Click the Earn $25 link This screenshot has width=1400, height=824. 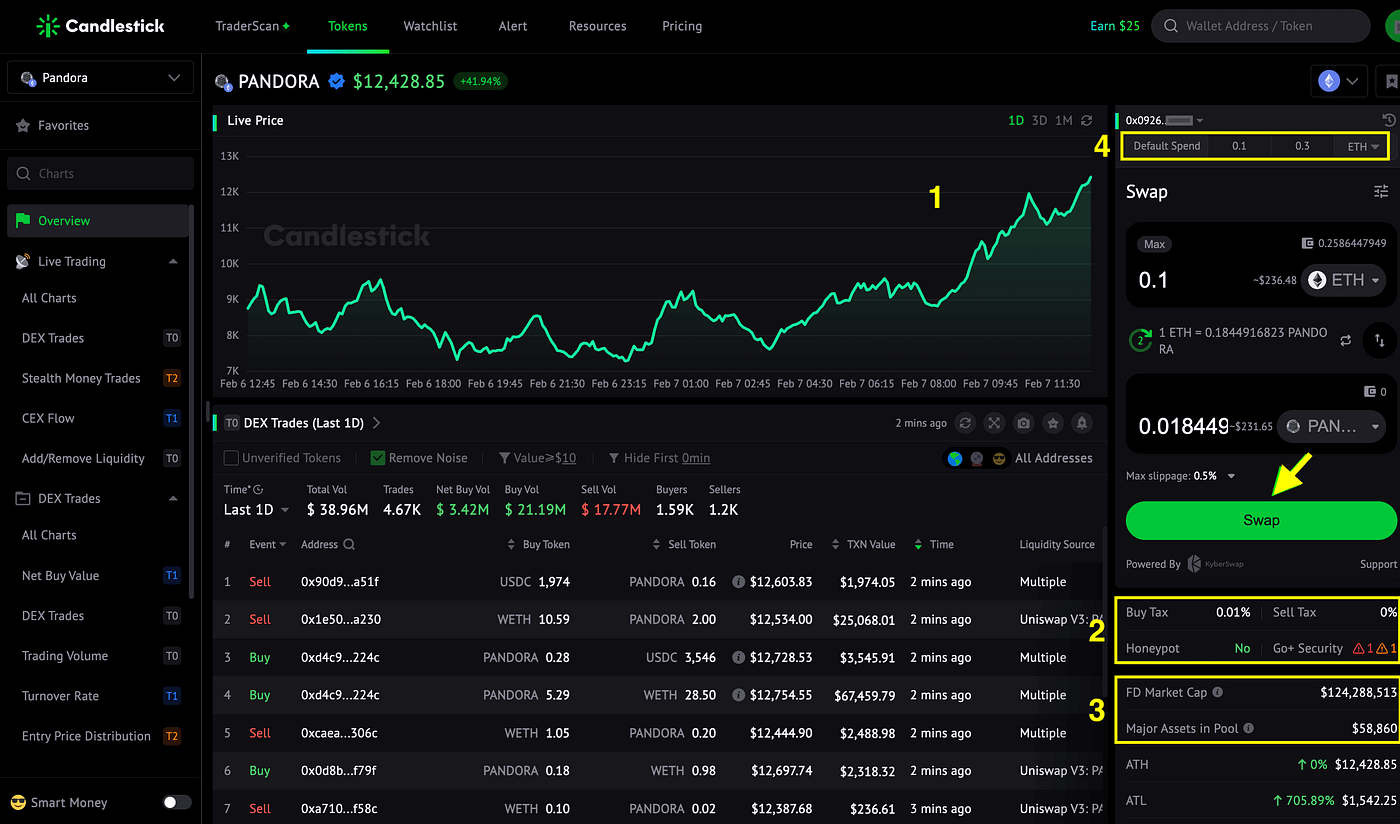tap(1115, 26)
